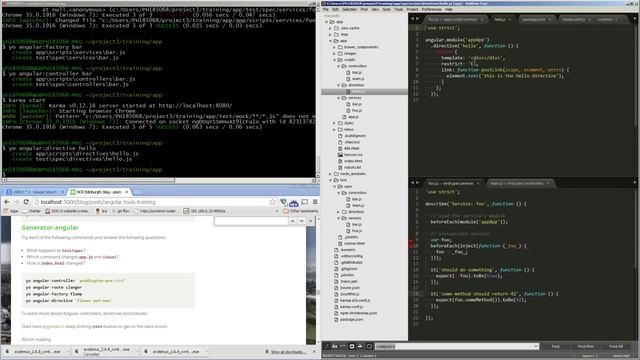Open find history dropdown arrow in Sublime
640x360 pixels.
(536, 346)
